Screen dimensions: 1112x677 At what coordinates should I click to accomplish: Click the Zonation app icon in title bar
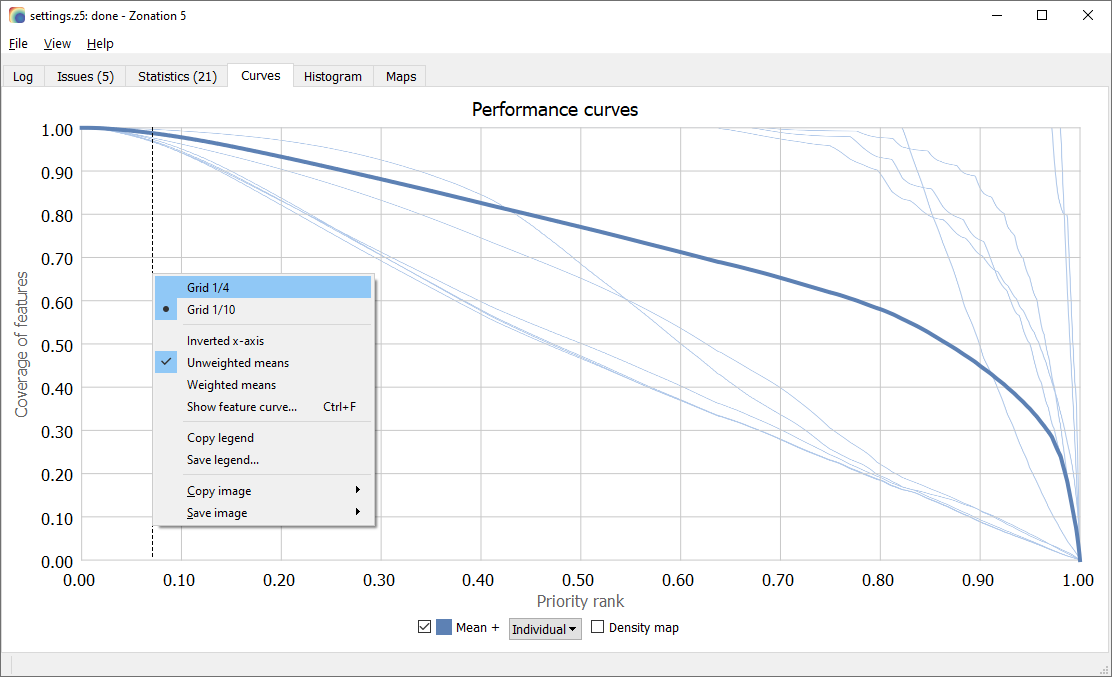click(16, 16)
